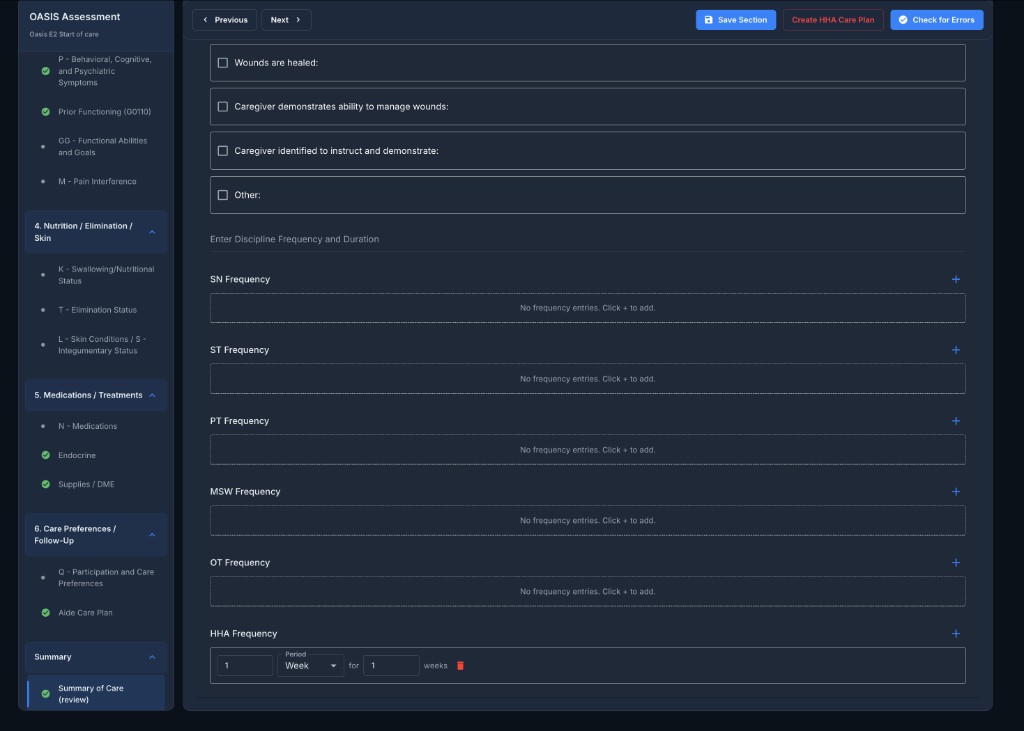Click 'Enter Discipline Frequency and Duration' heading
This screenshot has width=1024, height=731.
point(295,239)
